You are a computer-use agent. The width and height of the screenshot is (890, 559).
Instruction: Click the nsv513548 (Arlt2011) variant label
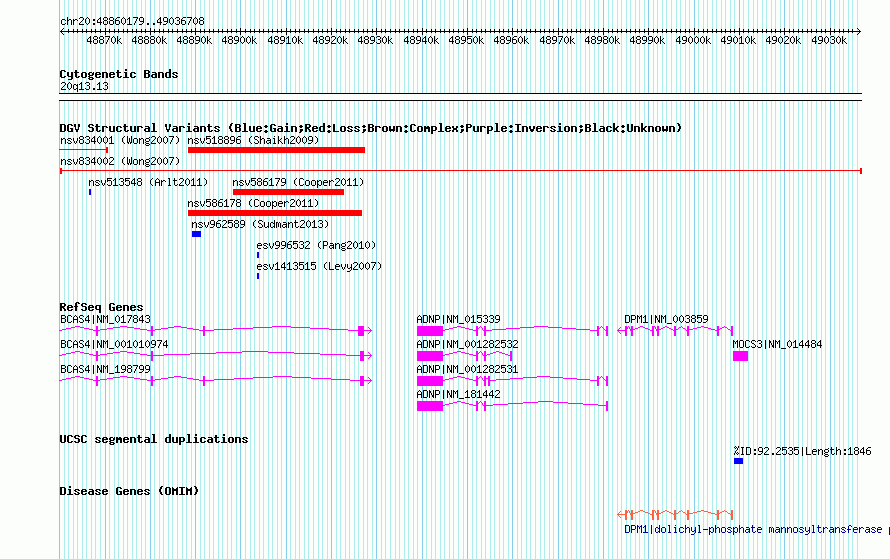tap(148, 182)
